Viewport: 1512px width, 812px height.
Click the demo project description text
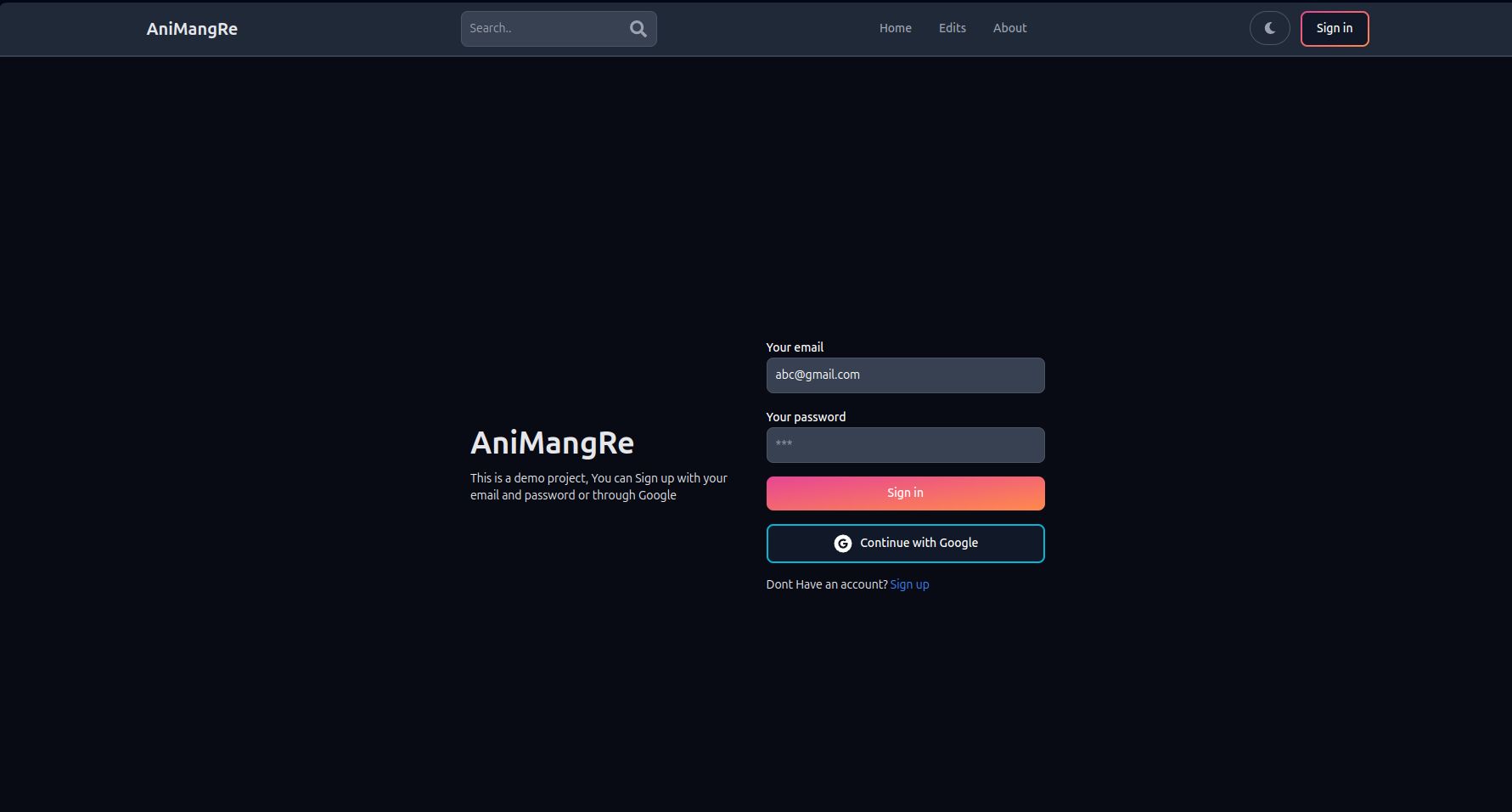click(x=598, y=487)
